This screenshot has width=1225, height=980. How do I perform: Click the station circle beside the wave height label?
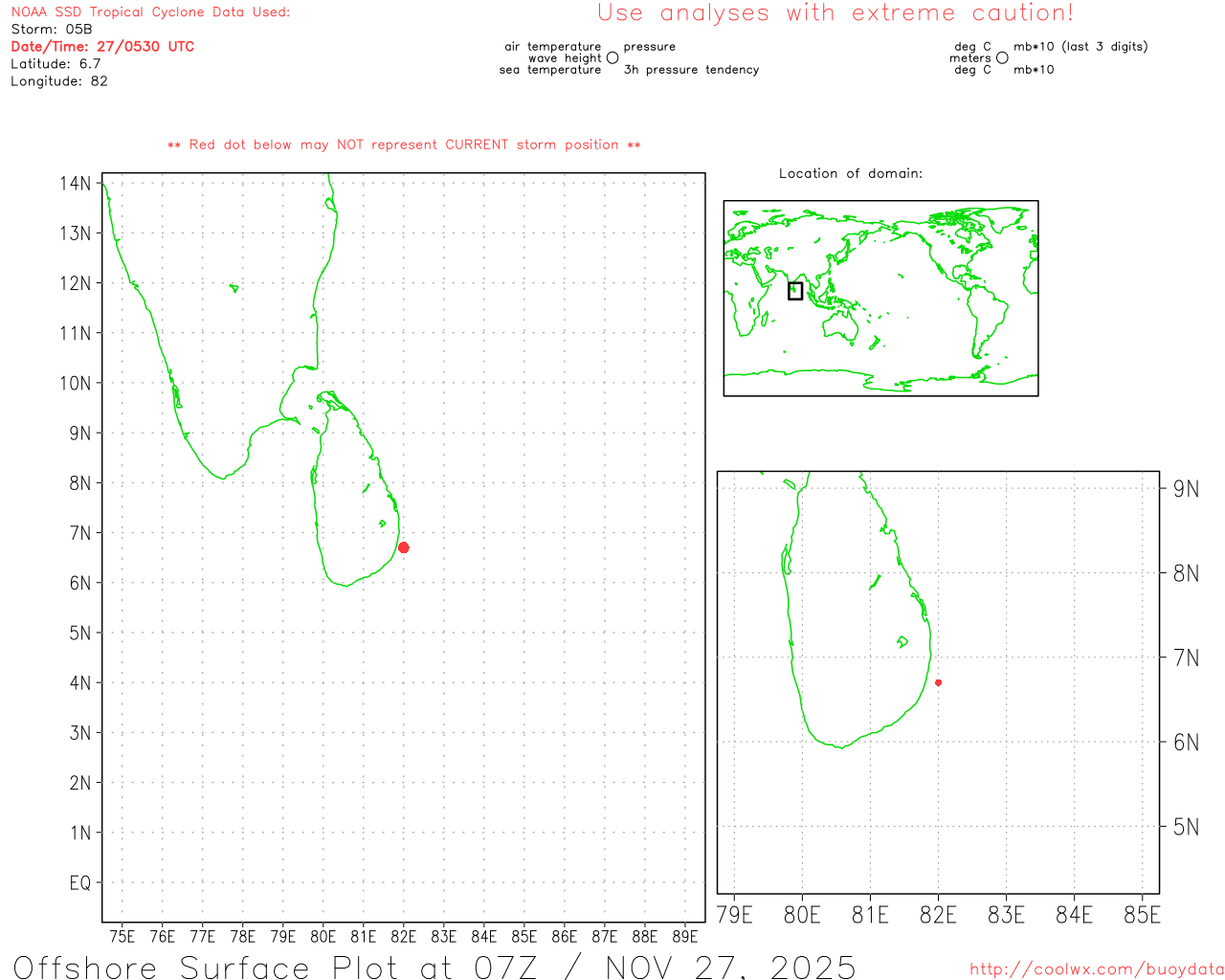coord(612,58)
